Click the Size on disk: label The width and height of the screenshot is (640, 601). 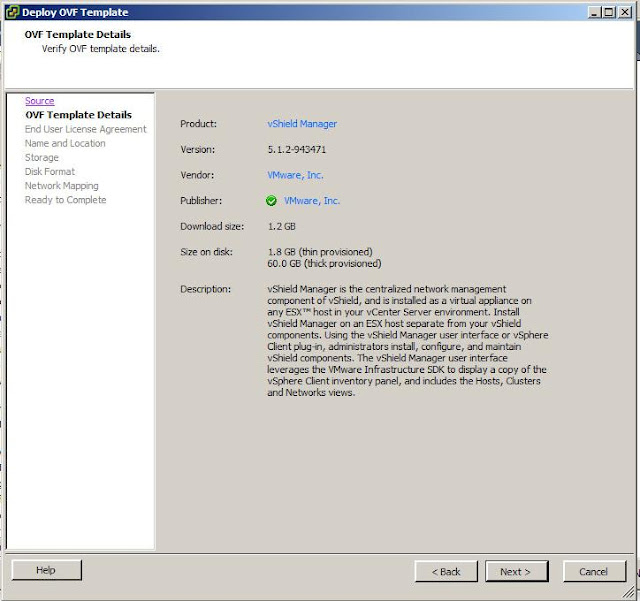pos(207,252)
